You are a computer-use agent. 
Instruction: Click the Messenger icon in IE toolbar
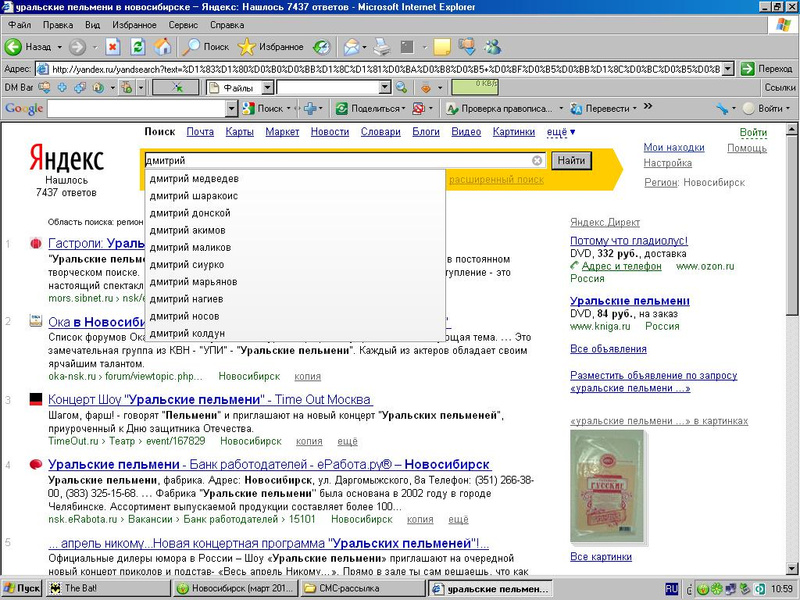pyautogui.click(x=493, y=47)
